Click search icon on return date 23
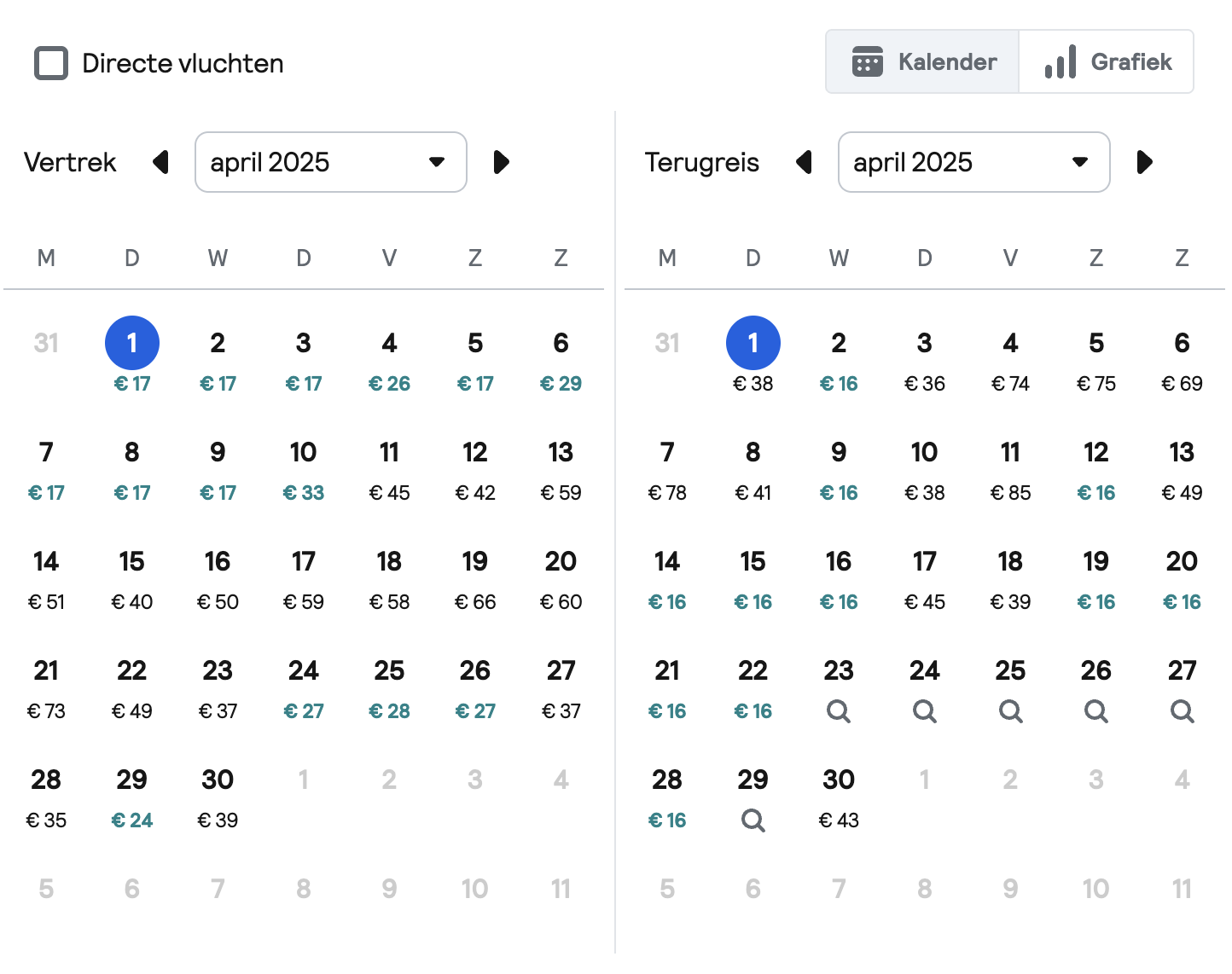Screen dimensions: 1232x974 pos(839,710)
